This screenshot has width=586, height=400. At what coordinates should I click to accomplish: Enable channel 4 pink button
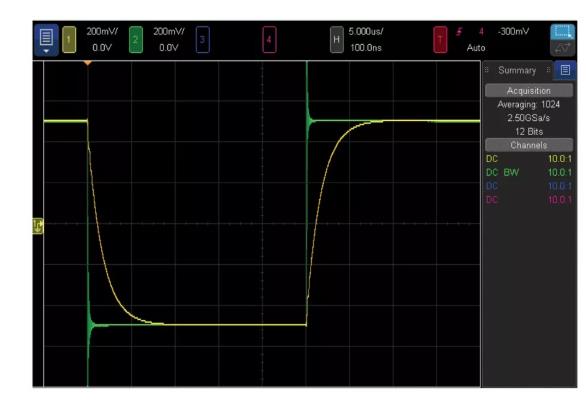click(269, 40)
